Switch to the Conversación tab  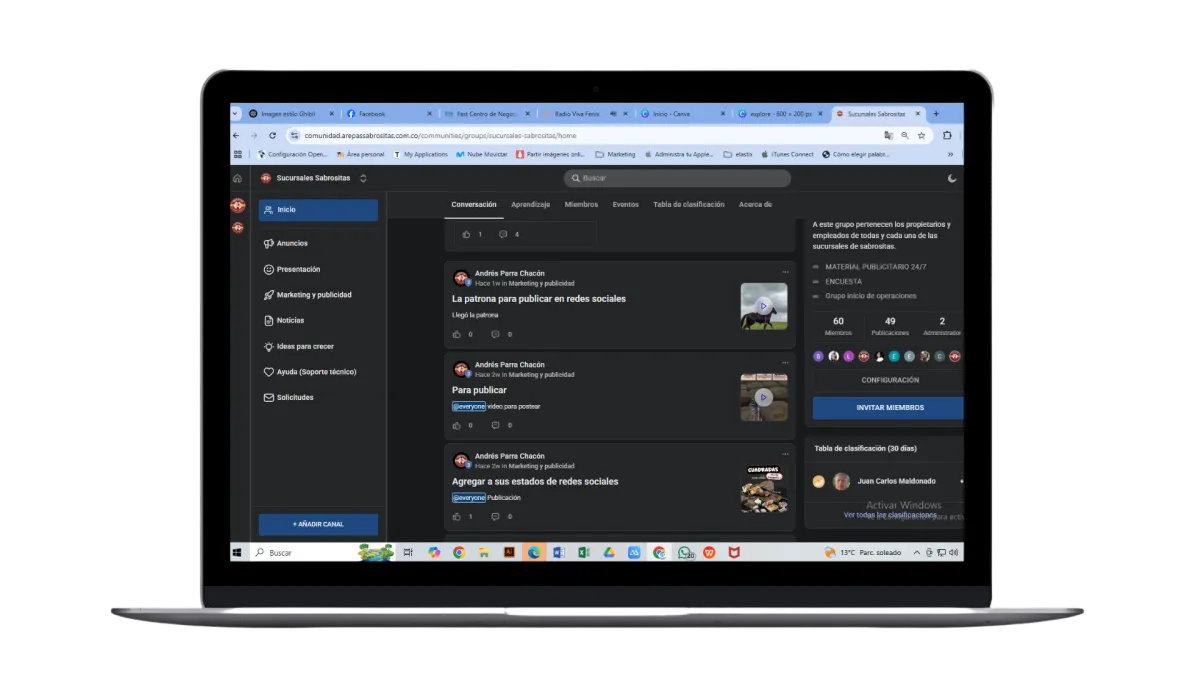(474, 205)
